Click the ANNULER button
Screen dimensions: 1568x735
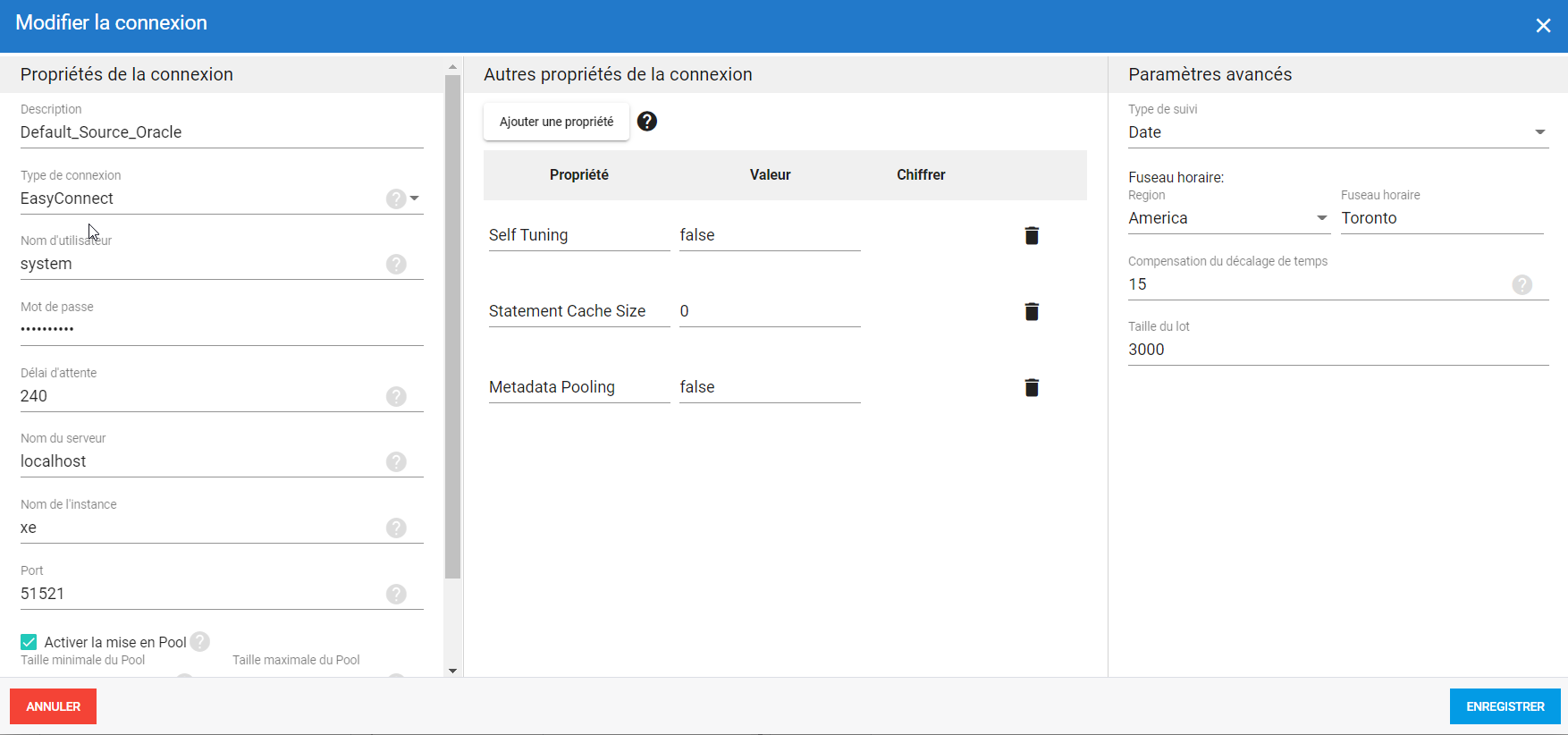[x=53, y=706]
